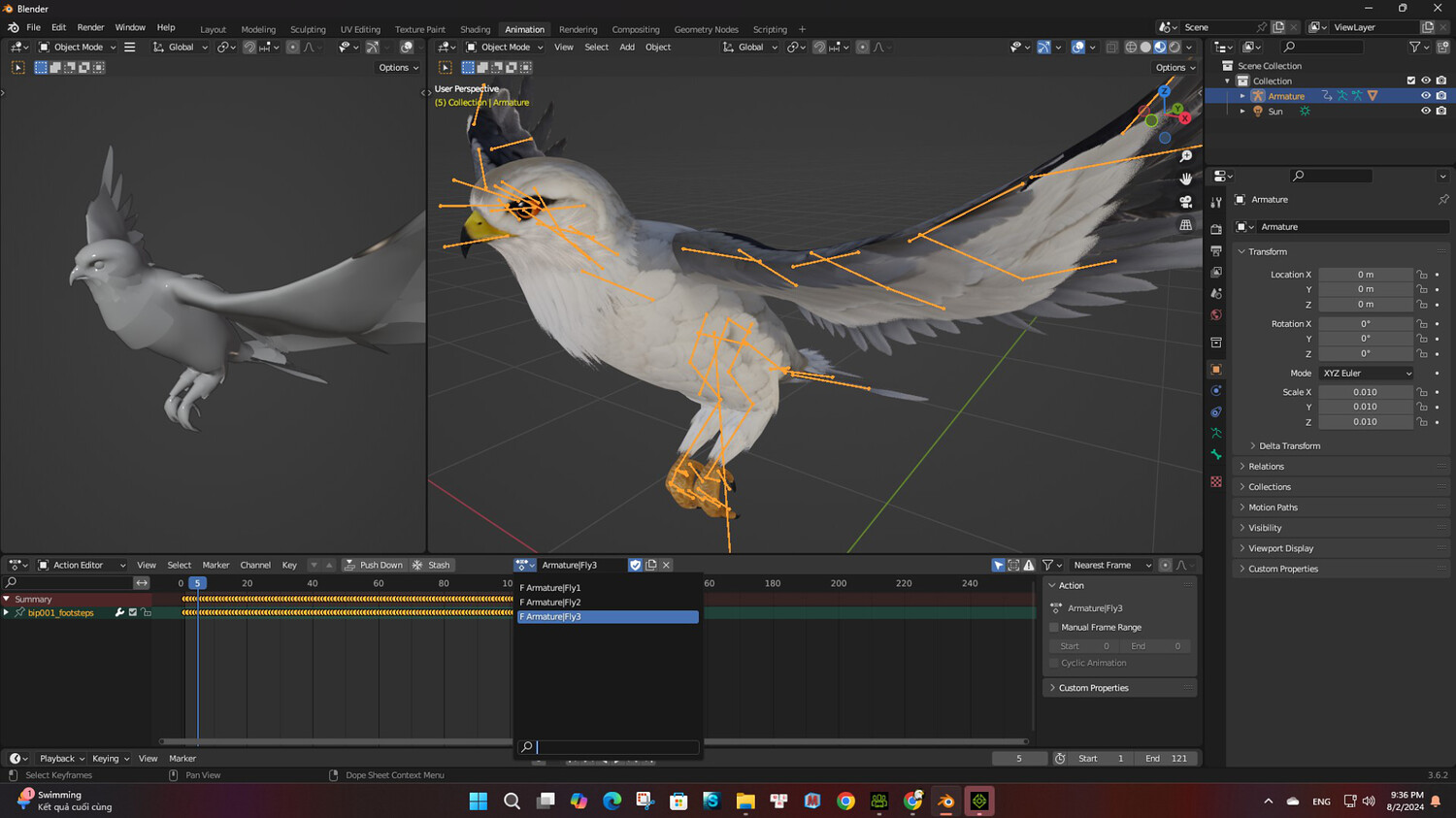Open the XYZ Euler rotation mode dropdown
The width and height of the screenshot is (1456, 818).
[x=1366, y=374]
